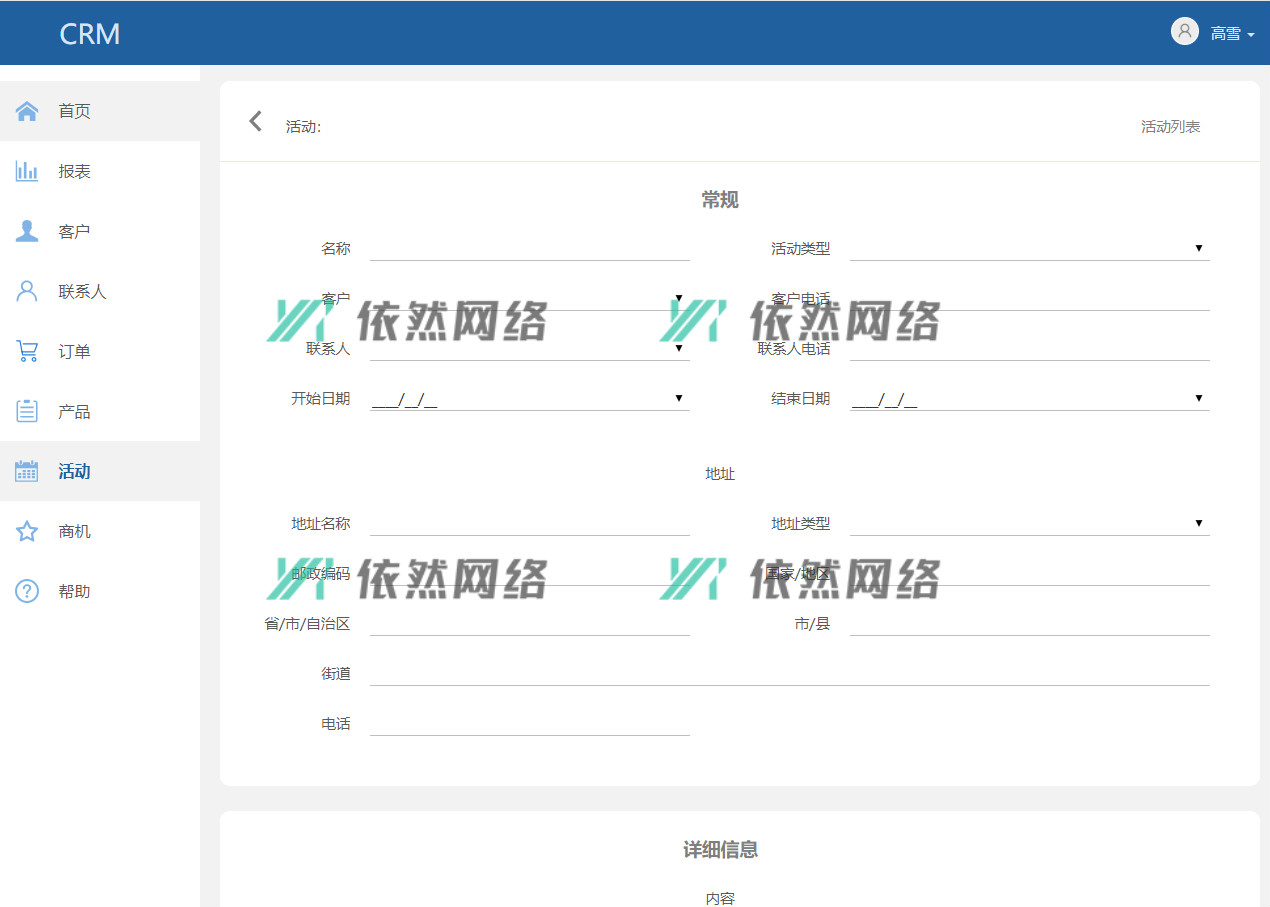
Task: Click the back arrow chevron
Action: 256,122
